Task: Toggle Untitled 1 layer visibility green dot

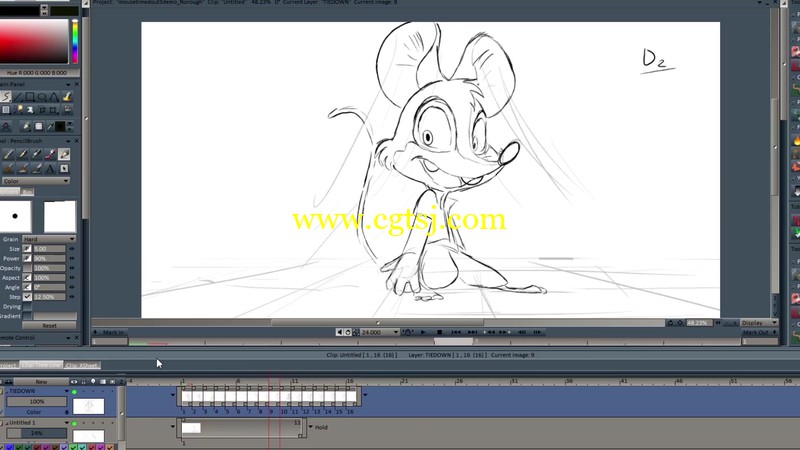Action: coord(74,423)
